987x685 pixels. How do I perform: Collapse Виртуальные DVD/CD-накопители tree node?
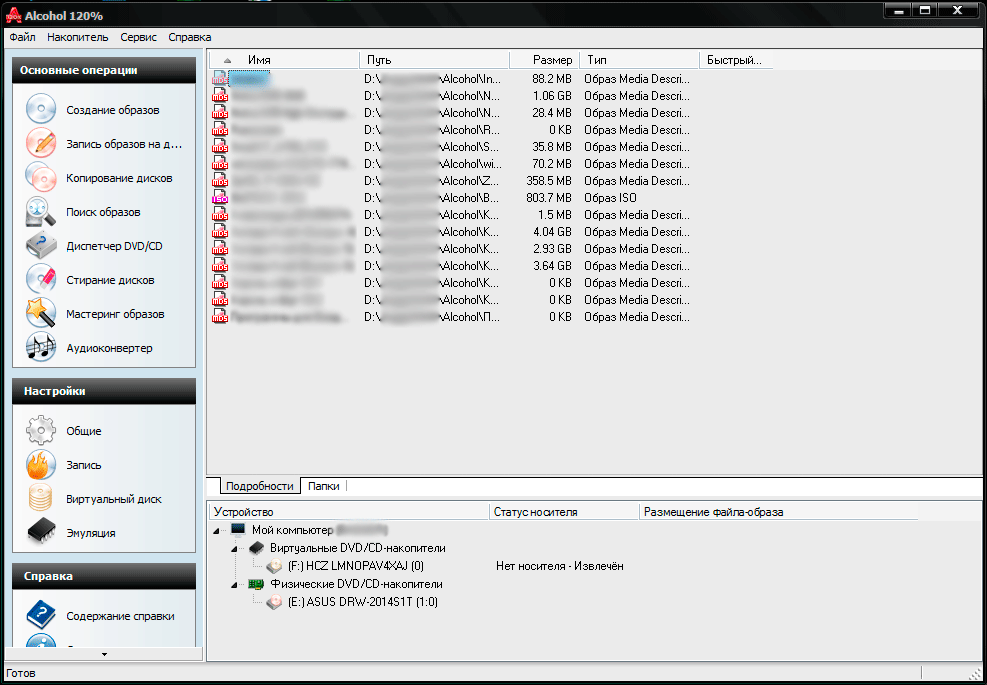[x=234, y=549]
